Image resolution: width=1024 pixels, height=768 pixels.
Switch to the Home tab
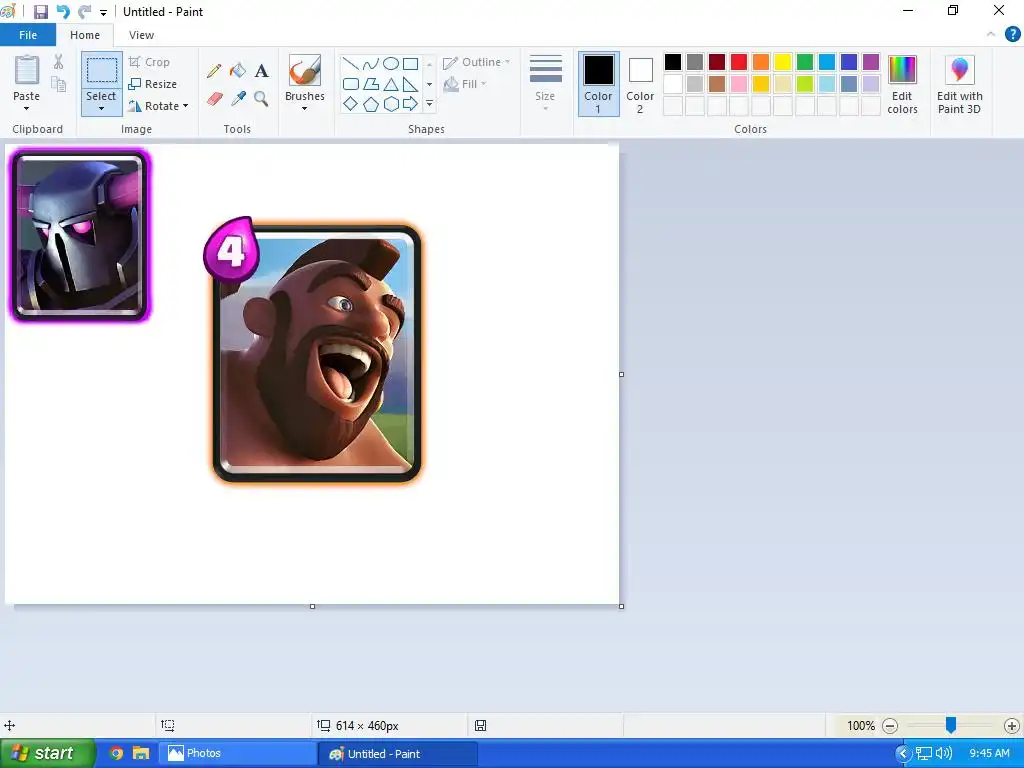point(85,35)
